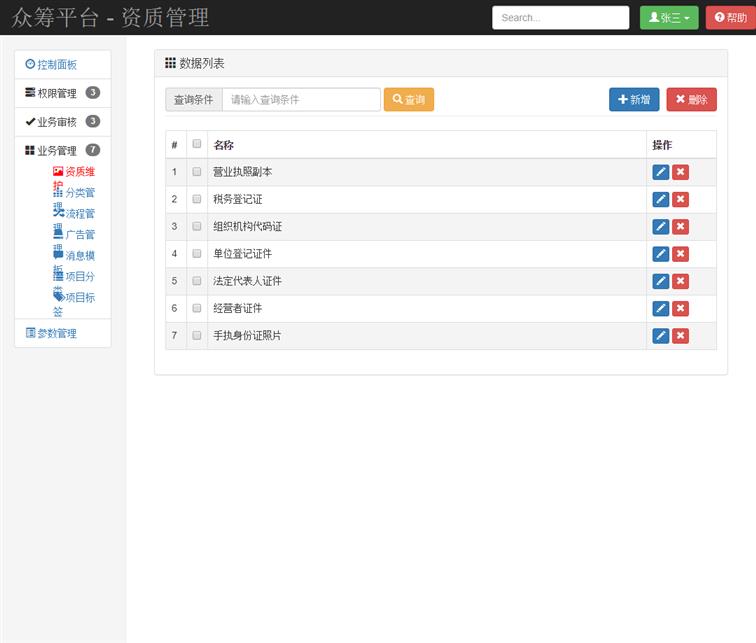Viewport: 756px width, 643px height.
Task: Edit the 组织机构代码证 row with the pencil icon
Action: point(661,227)
